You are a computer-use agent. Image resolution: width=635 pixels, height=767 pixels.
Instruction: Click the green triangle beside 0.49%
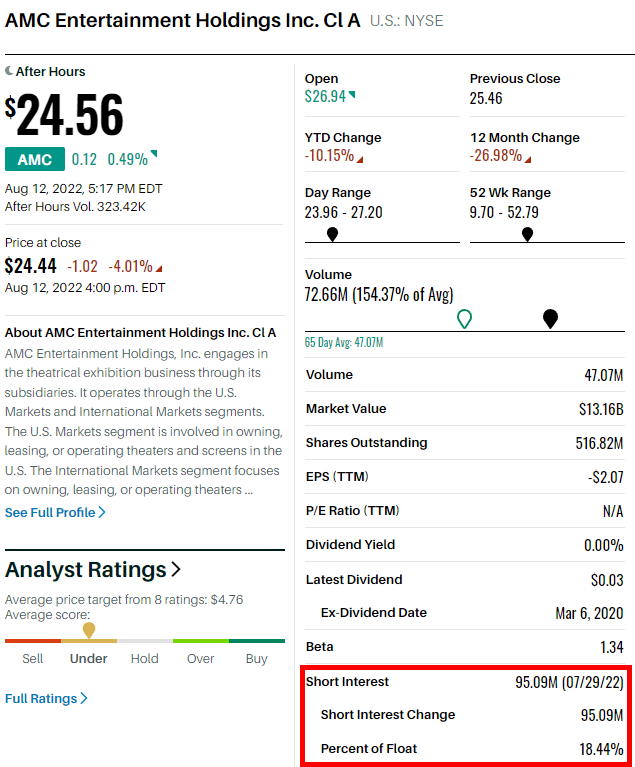click(153, 155)
